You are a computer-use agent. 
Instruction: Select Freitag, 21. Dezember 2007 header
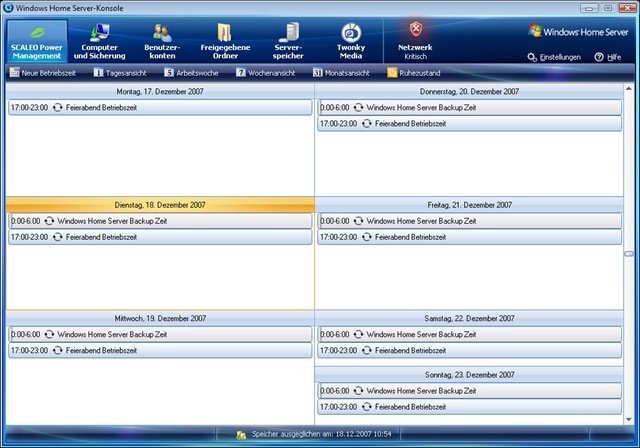click(469, 205)
